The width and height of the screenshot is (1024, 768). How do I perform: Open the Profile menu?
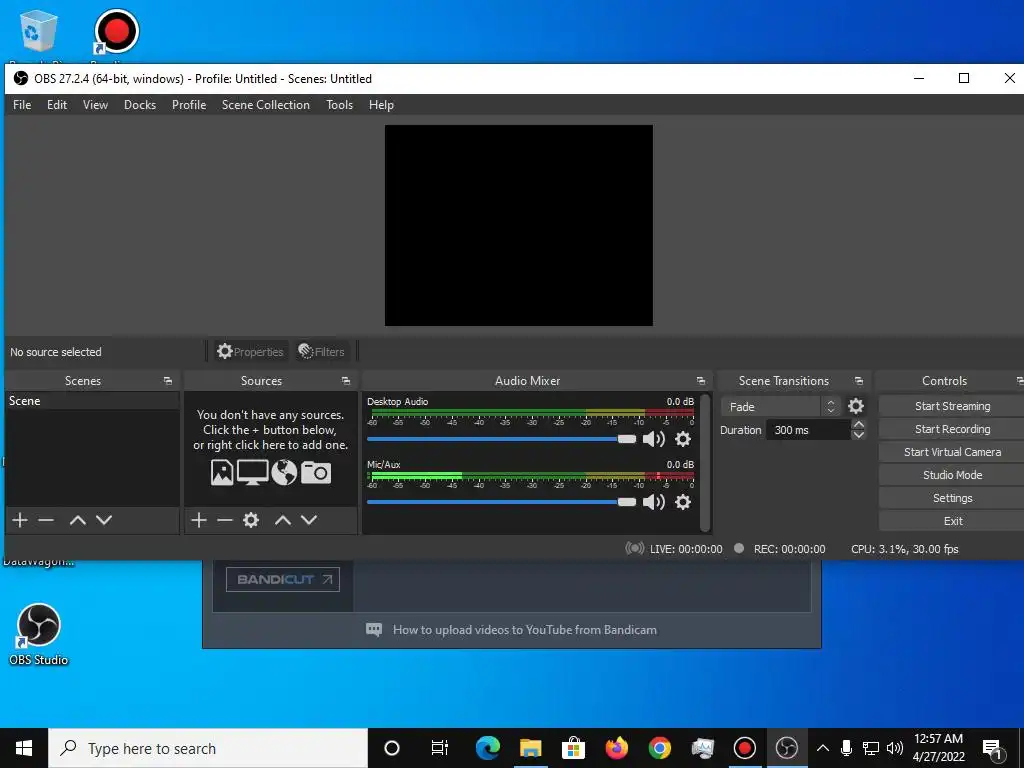(x=189, y=104)
